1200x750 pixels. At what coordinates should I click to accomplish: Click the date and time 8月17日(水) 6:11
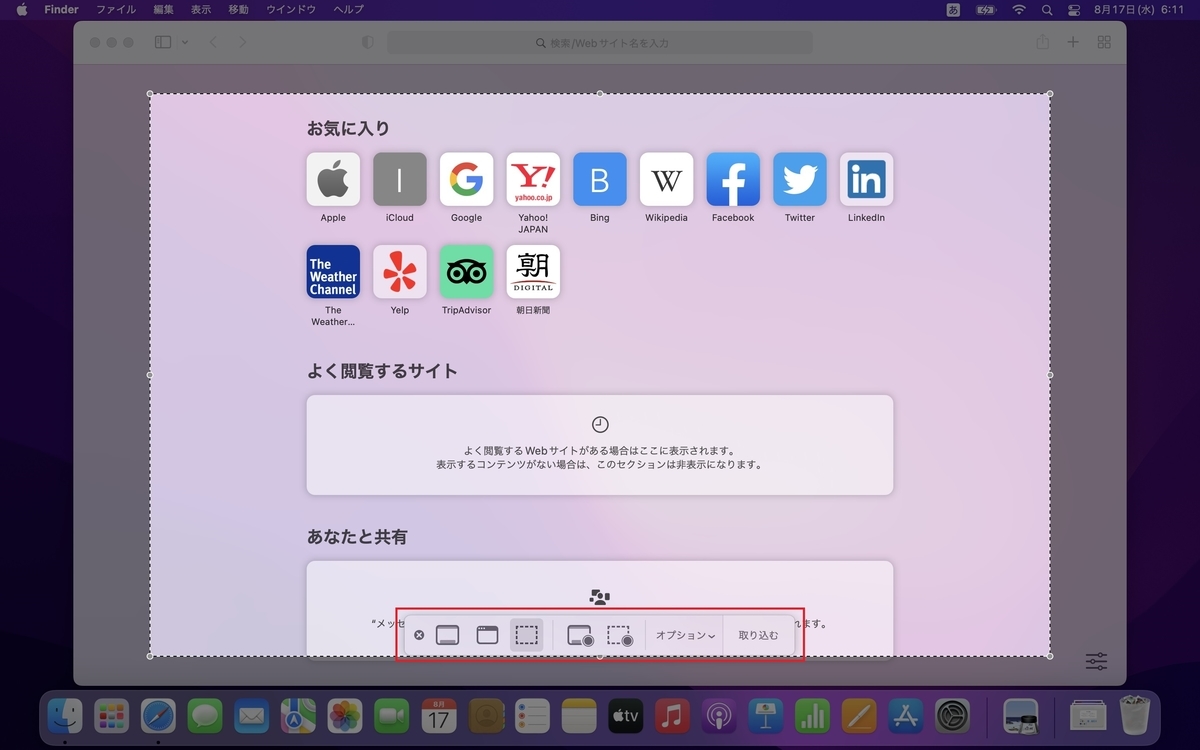point(1139,9)
